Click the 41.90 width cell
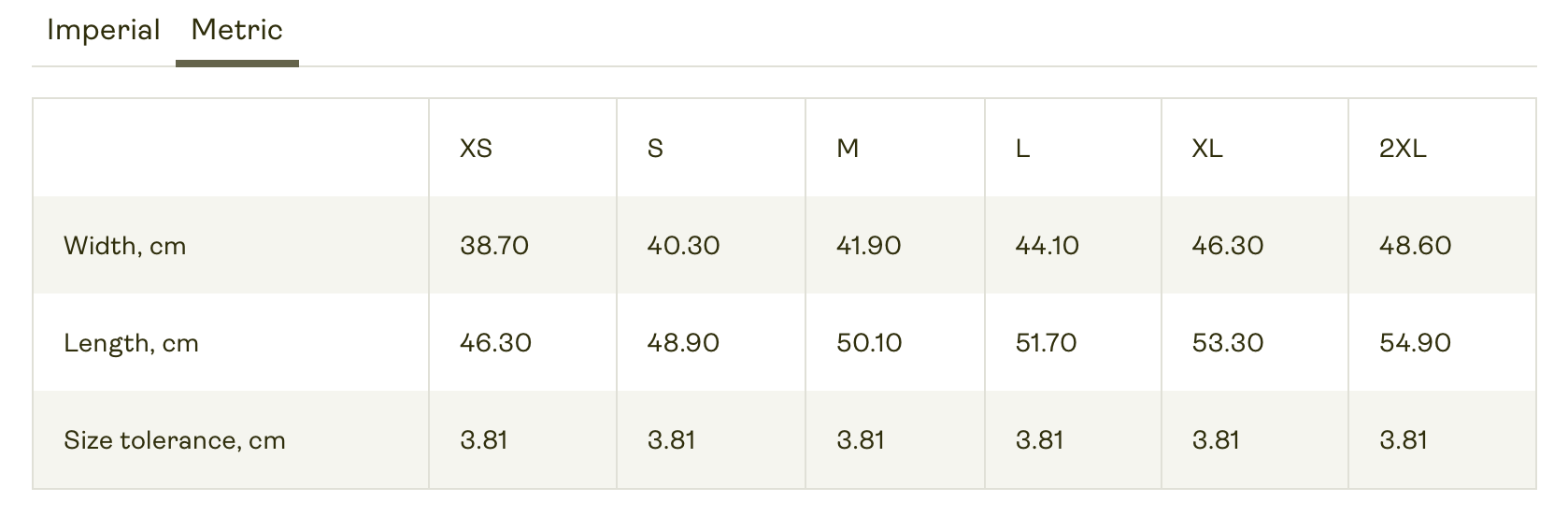The height and width of the screenshot is (516, 1568). coord(869,246)
